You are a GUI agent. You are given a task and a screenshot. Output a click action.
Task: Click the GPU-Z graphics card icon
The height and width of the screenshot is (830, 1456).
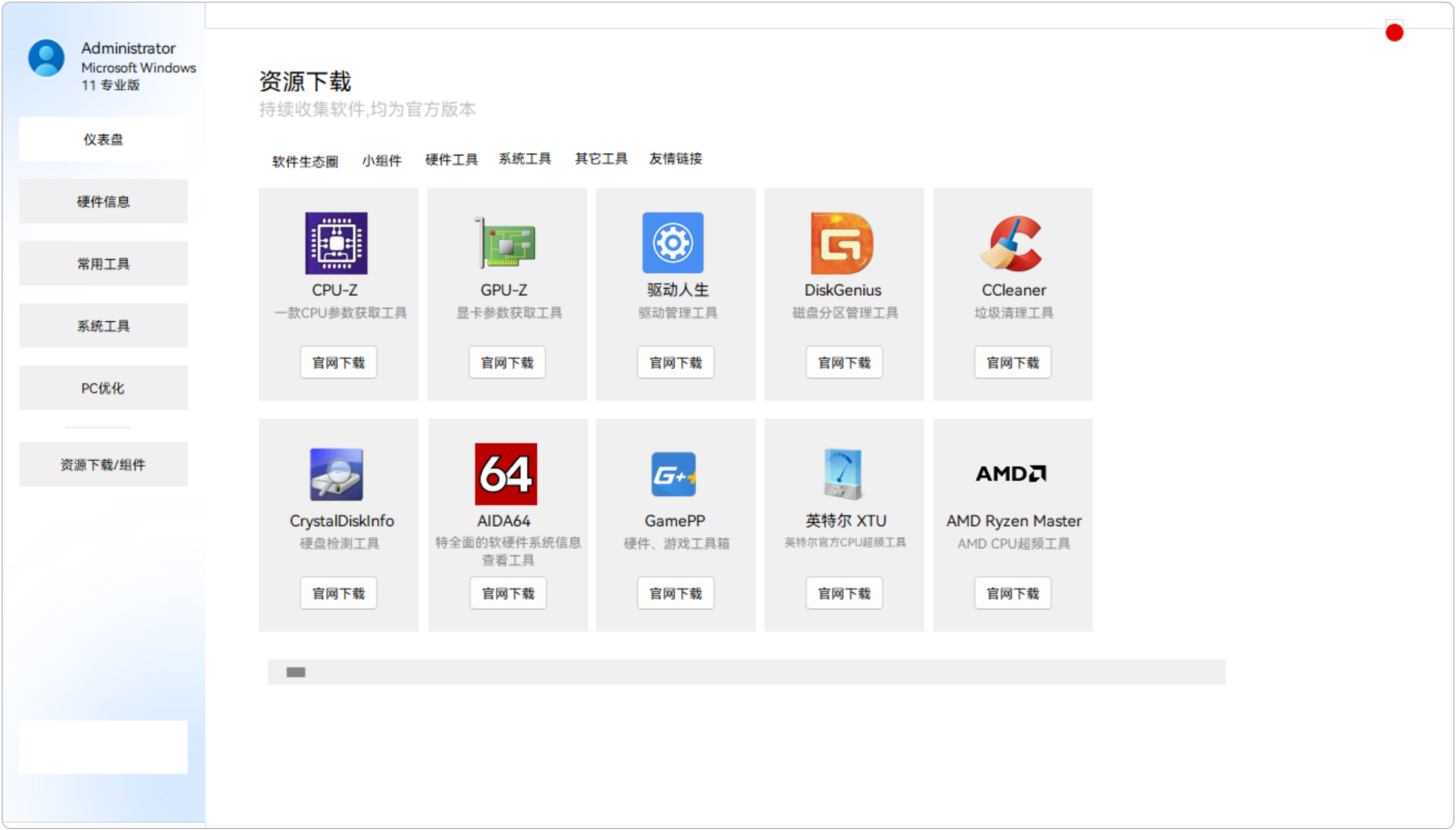click(505, 243)
